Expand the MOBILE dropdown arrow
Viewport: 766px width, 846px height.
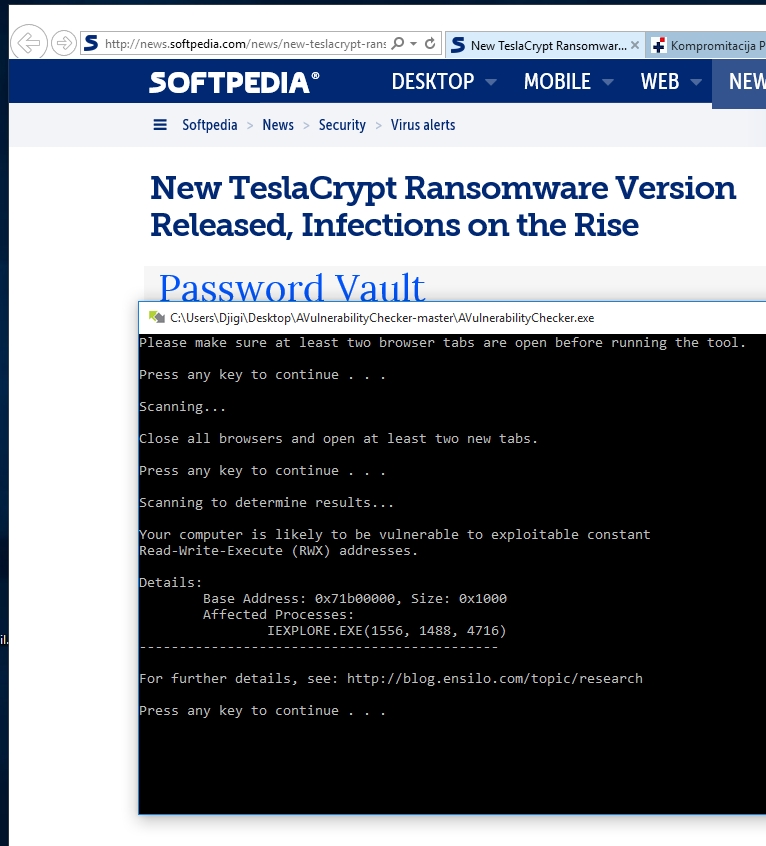coord(608,83)
